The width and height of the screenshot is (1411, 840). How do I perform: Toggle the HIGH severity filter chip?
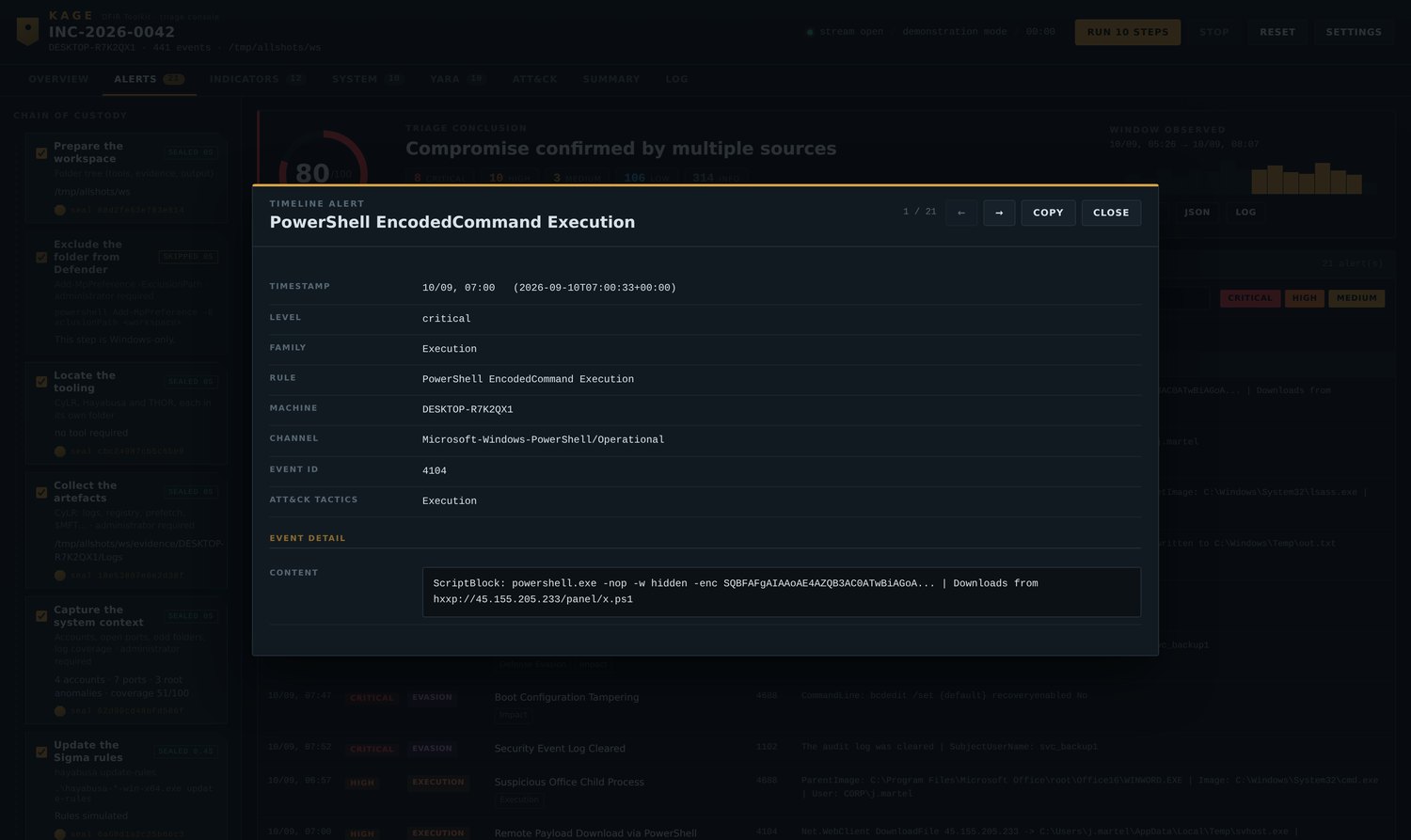(x=1305, y=298)
